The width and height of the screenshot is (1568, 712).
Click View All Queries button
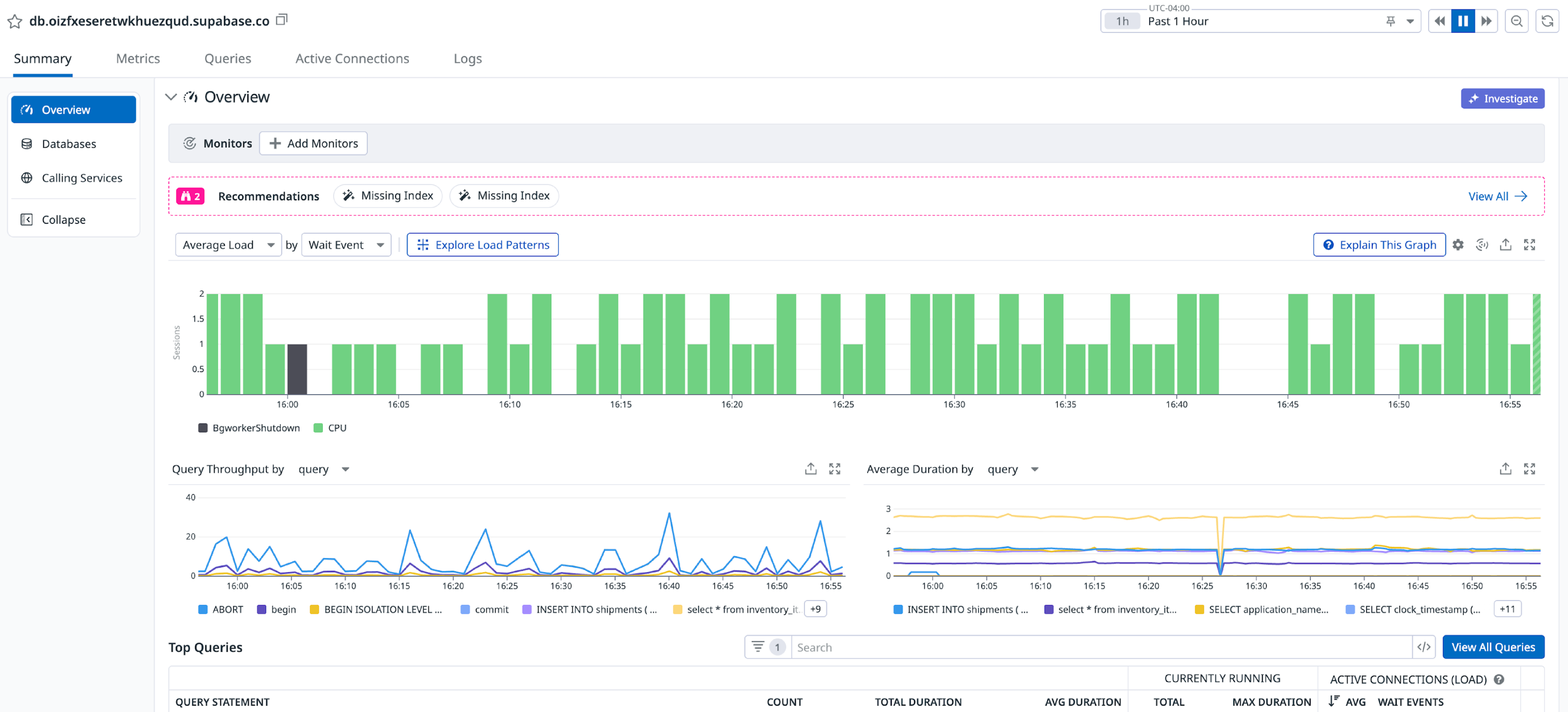point(1493,647)
